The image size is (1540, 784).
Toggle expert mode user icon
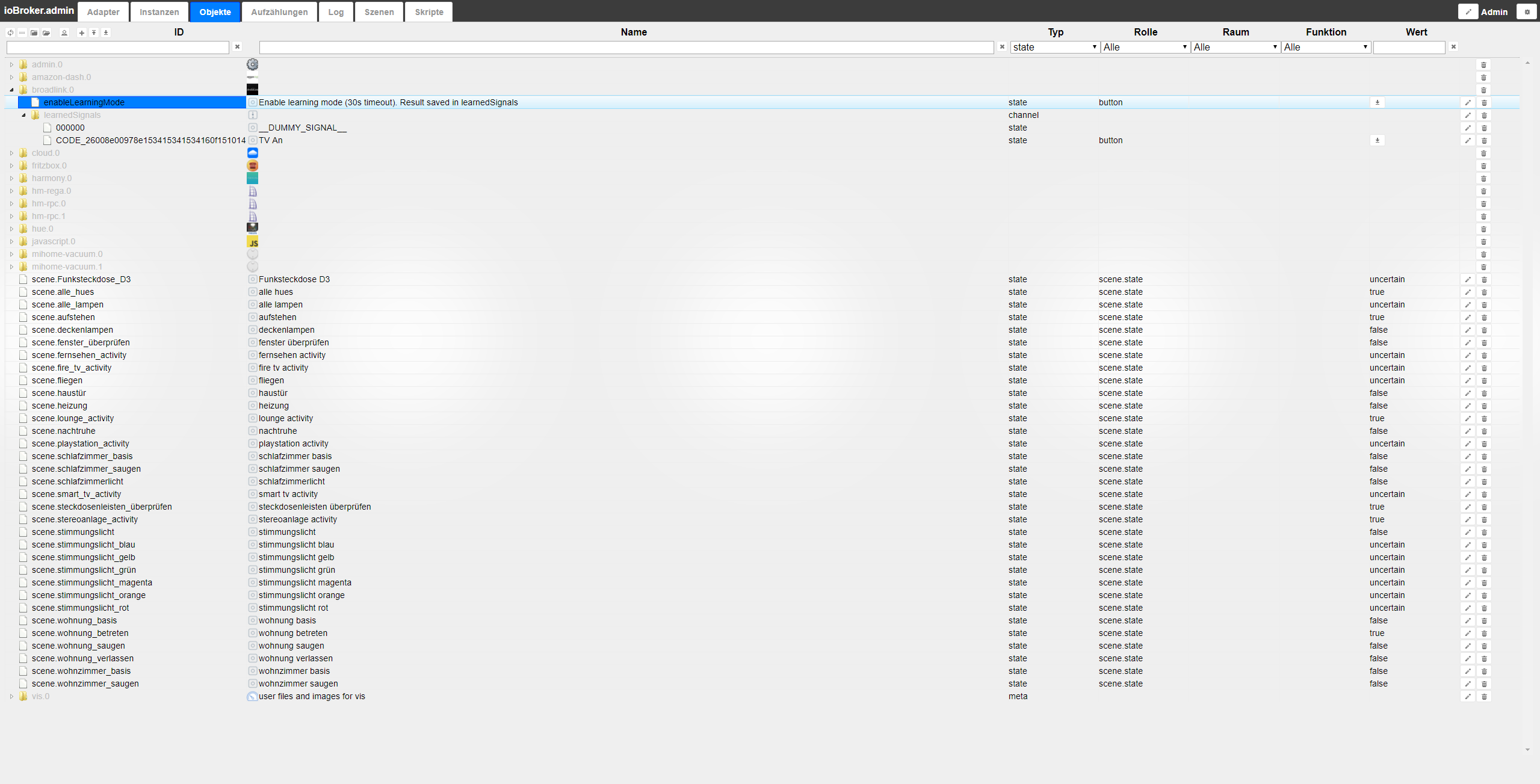point(64,32)
